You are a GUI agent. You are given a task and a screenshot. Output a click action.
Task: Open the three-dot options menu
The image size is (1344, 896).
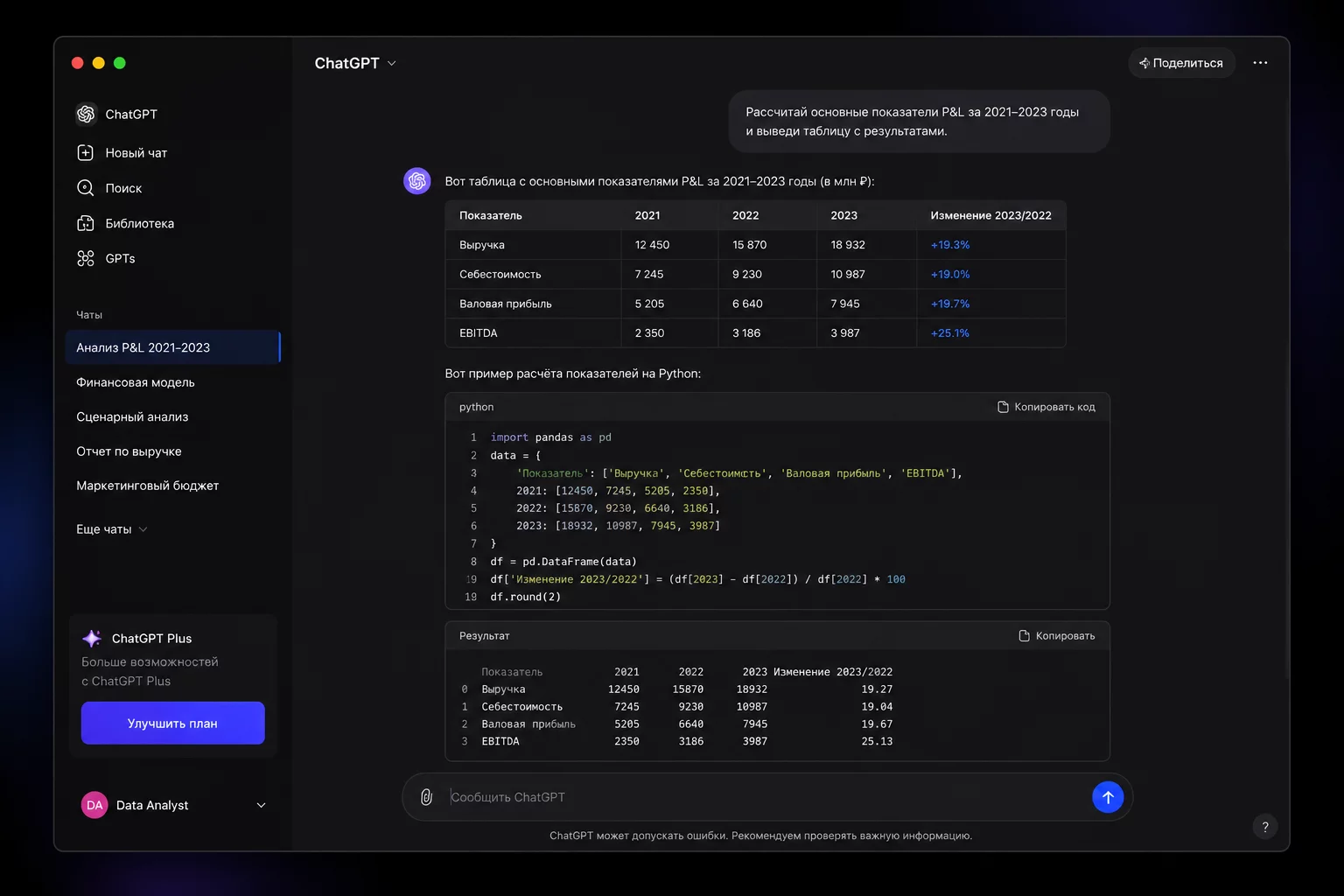tap(1260, 63)
